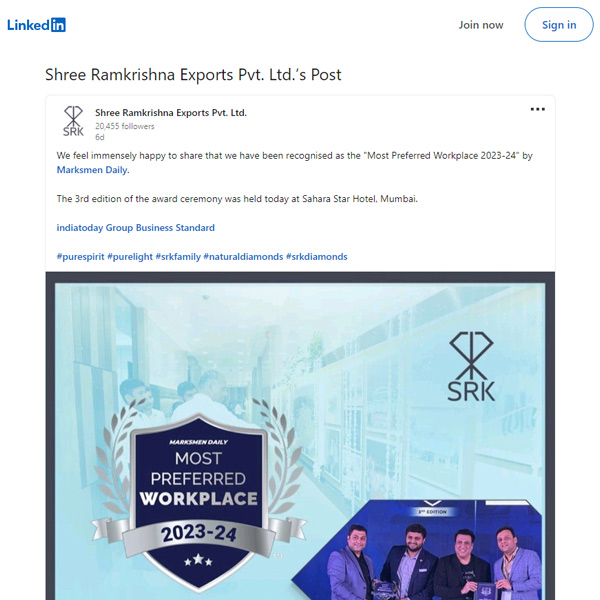Click the SRK logo in the post image
600x600 pixels.
point(471,366)
